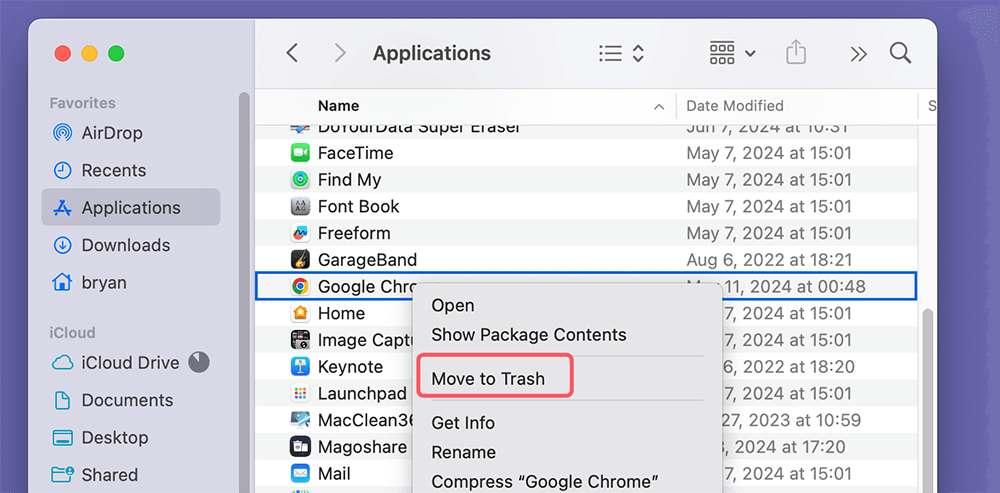The image size is (1000, 493).
Task: Select the MacClean360 app icon
Action: [300, 420]
